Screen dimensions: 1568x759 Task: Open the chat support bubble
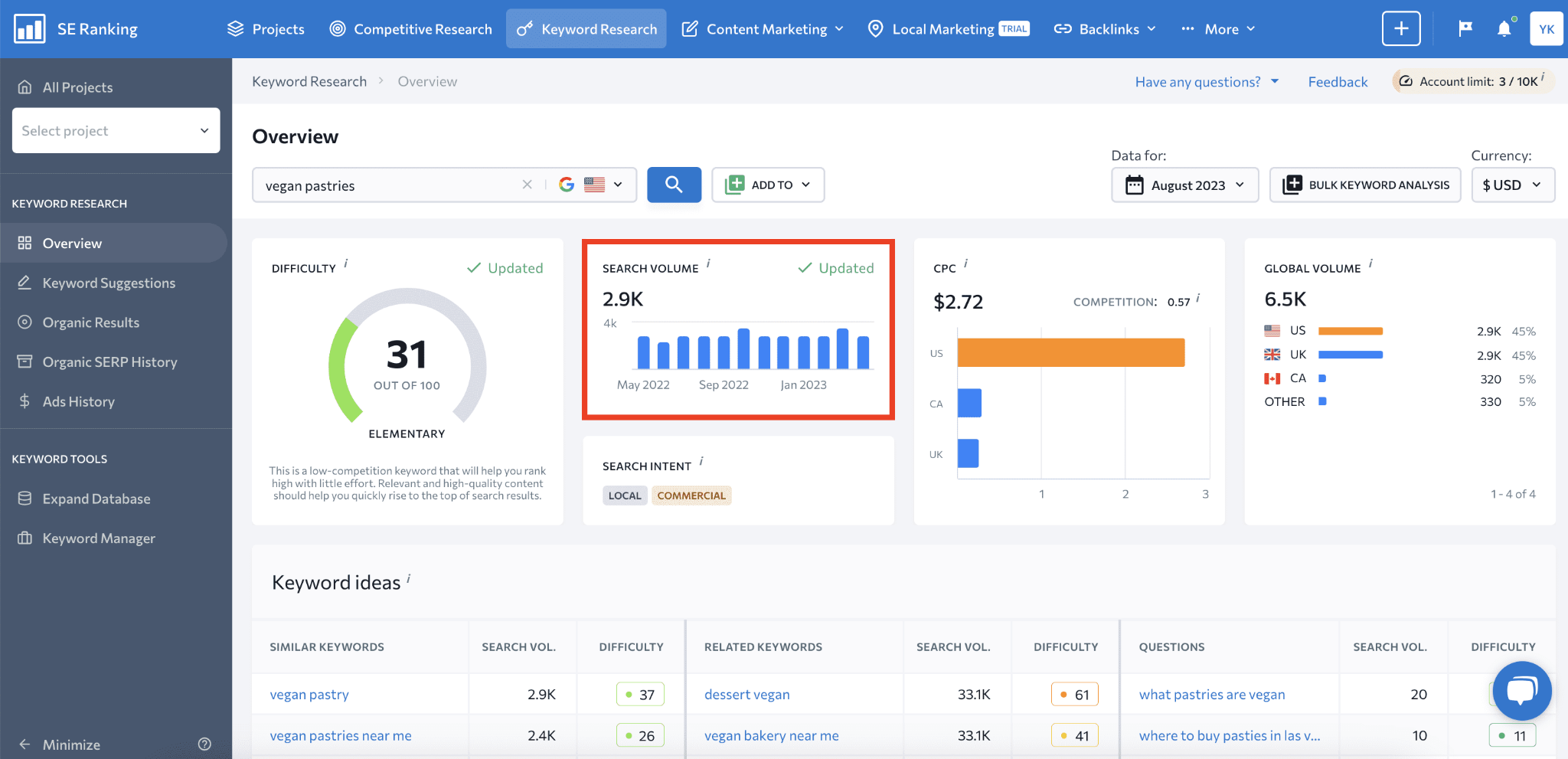tap(1522, 690)
